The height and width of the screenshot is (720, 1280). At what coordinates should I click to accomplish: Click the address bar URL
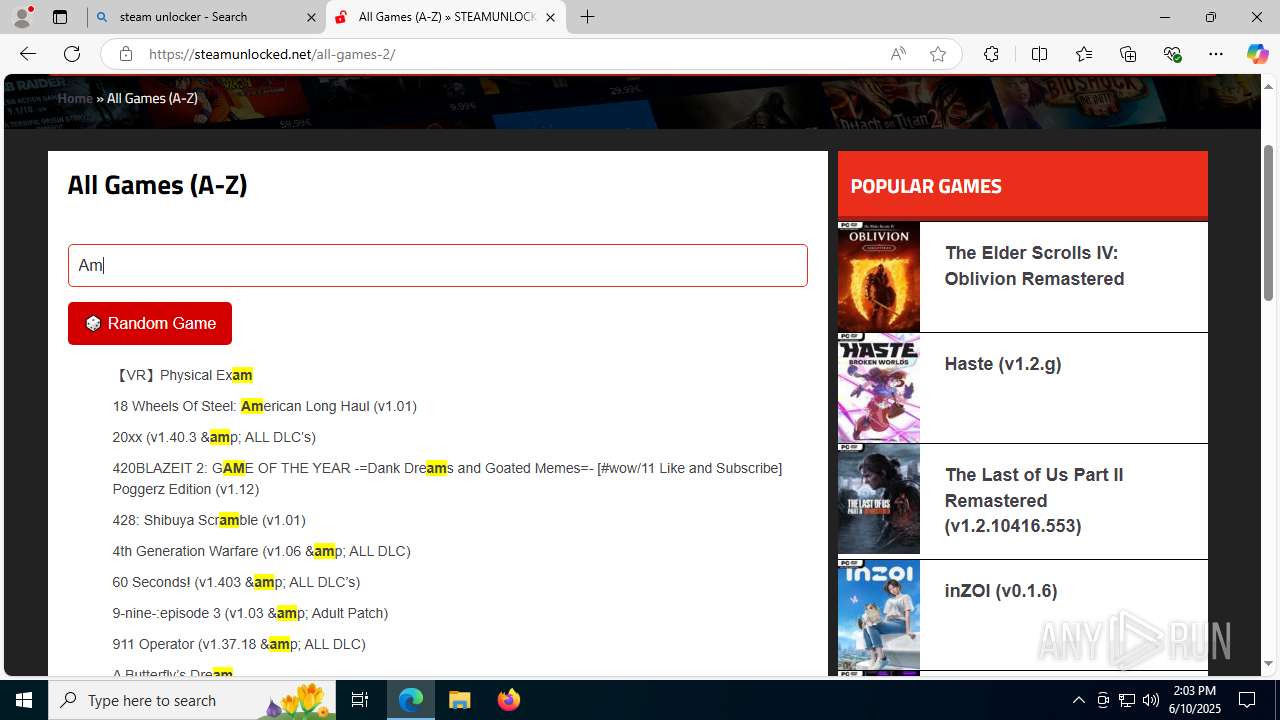272,54
